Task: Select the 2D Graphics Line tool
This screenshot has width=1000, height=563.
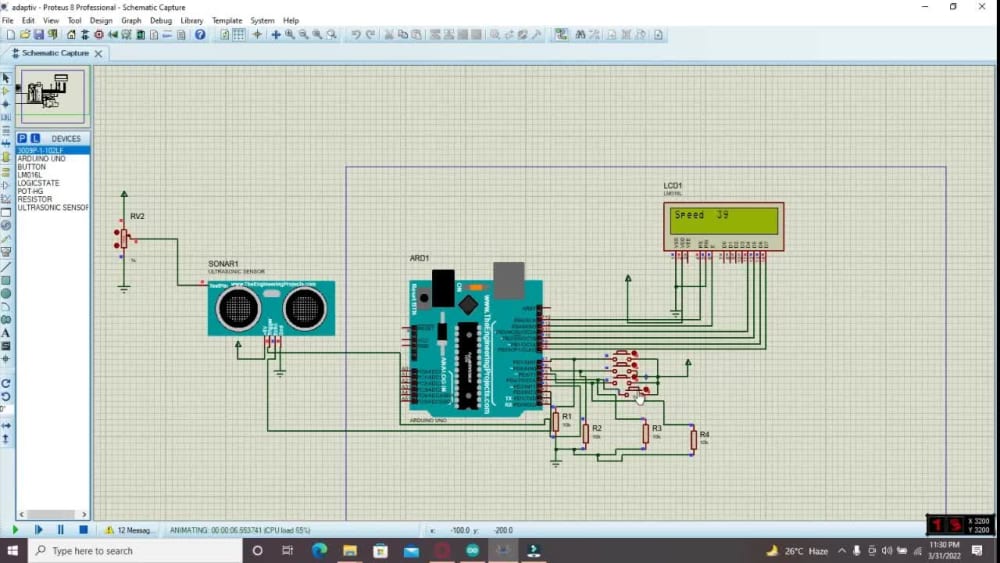Action: coord(6,267)
